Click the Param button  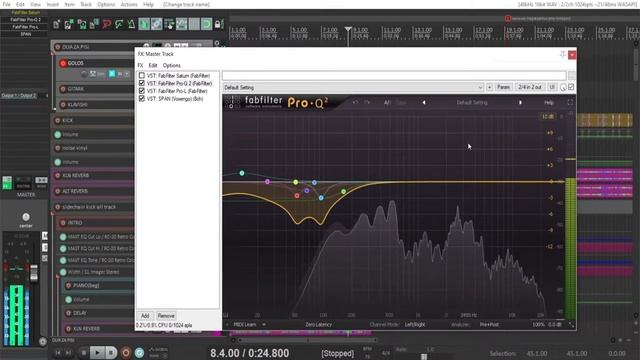click(504, 87)
